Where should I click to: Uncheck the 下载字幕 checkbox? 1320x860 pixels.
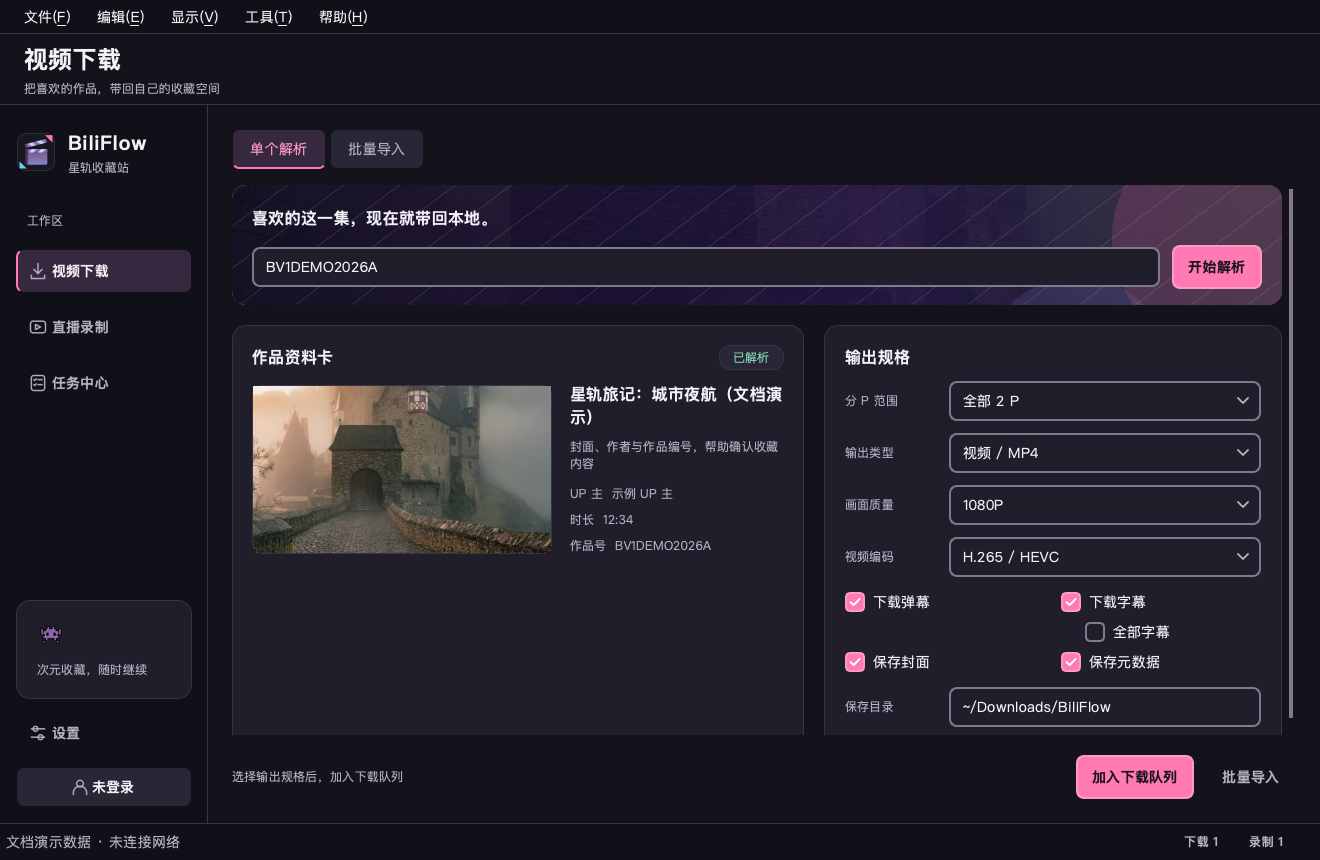(1071, 602)
